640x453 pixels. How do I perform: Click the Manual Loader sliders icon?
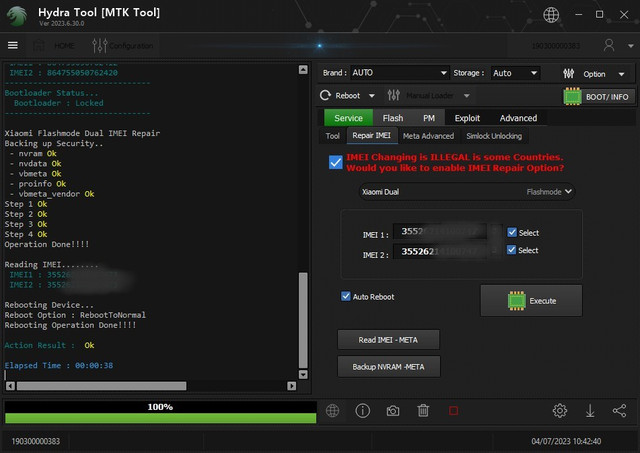[x=394, y=95]
